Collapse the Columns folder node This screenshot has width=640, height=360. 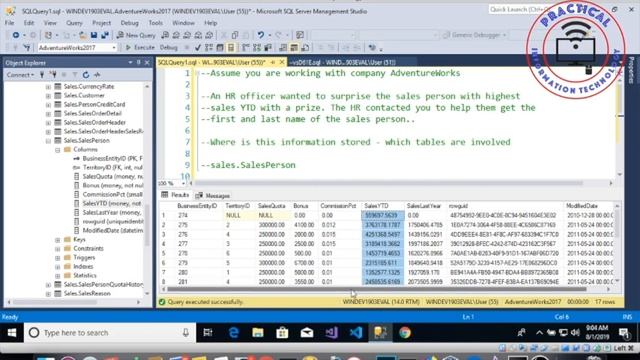[58, 149]
